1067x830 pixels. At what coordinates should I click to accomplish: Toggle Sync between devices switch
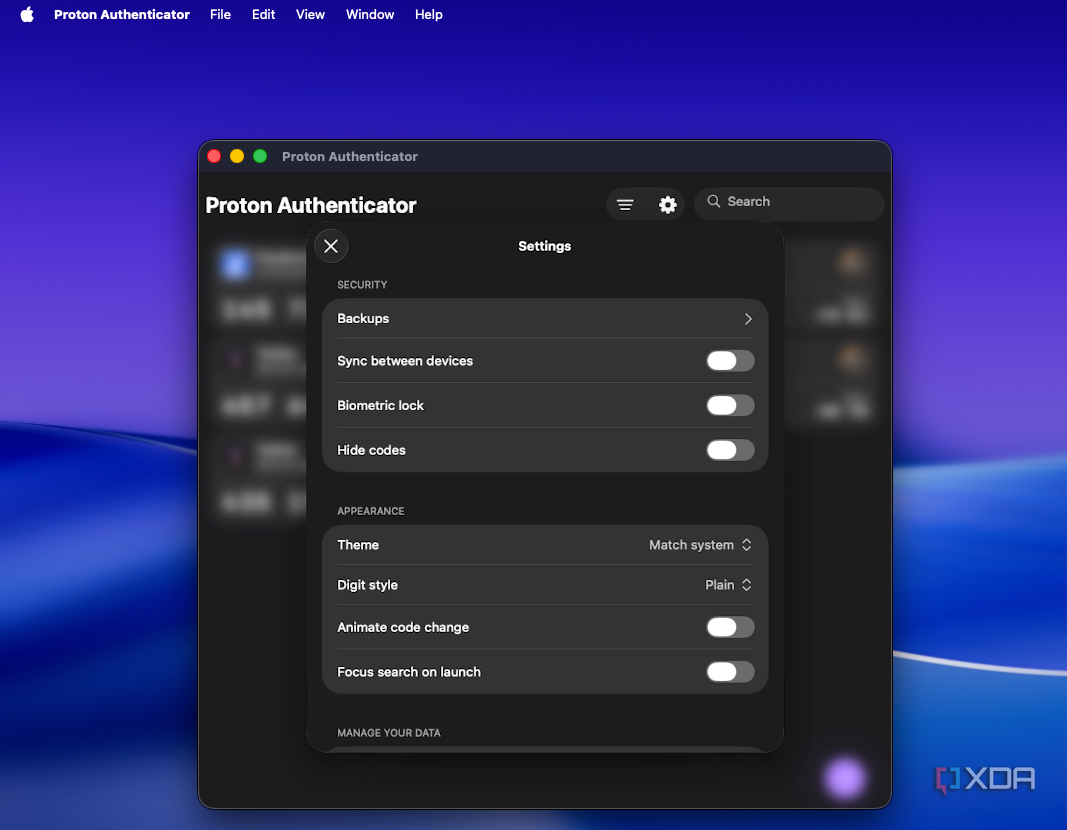(x=730, y=361)
